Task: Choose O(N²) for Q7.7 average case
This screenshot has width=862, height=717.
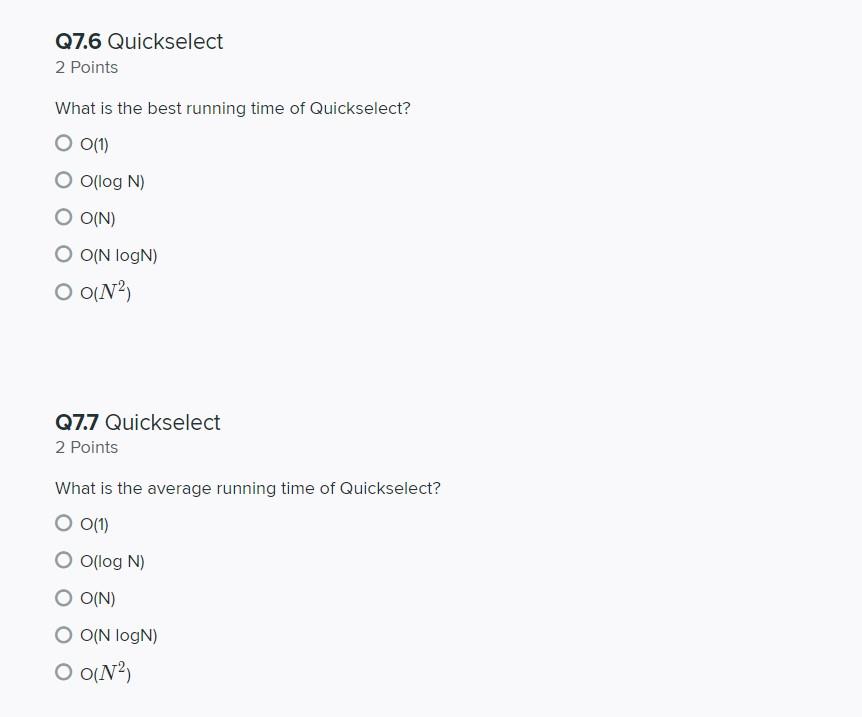Action: click(64, 672)
